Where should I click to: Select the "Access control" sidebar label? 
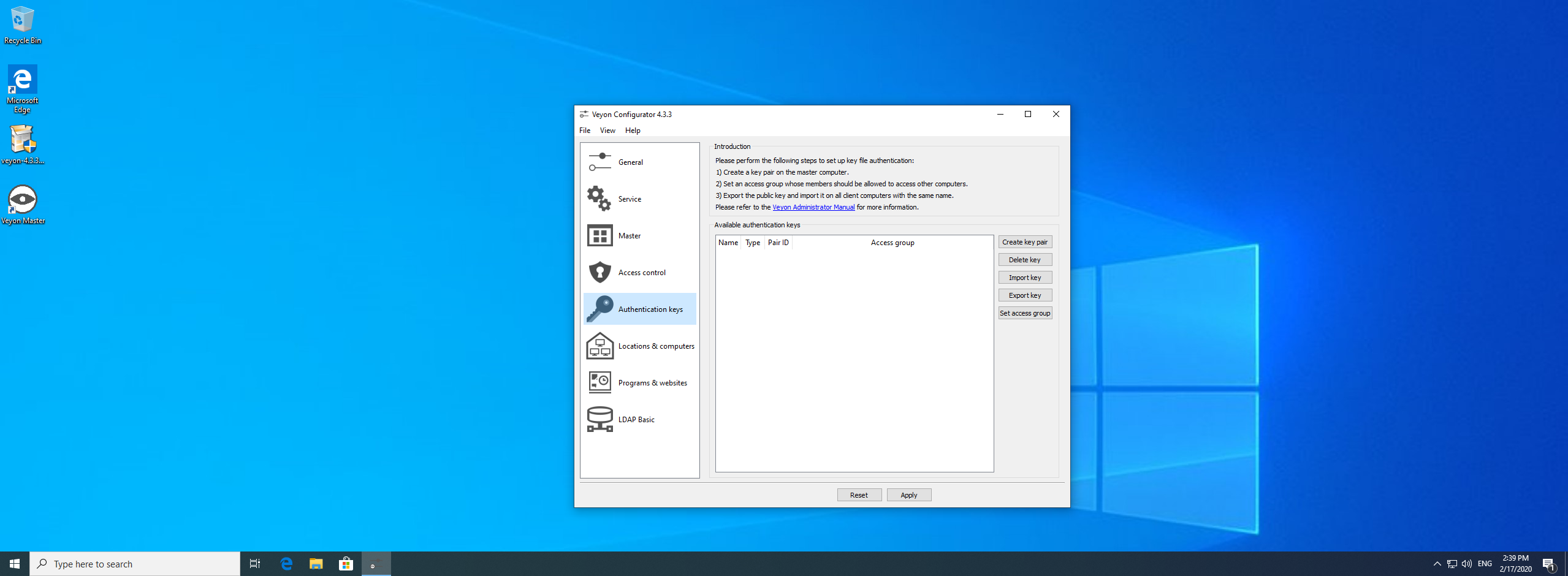pos(642,273)
